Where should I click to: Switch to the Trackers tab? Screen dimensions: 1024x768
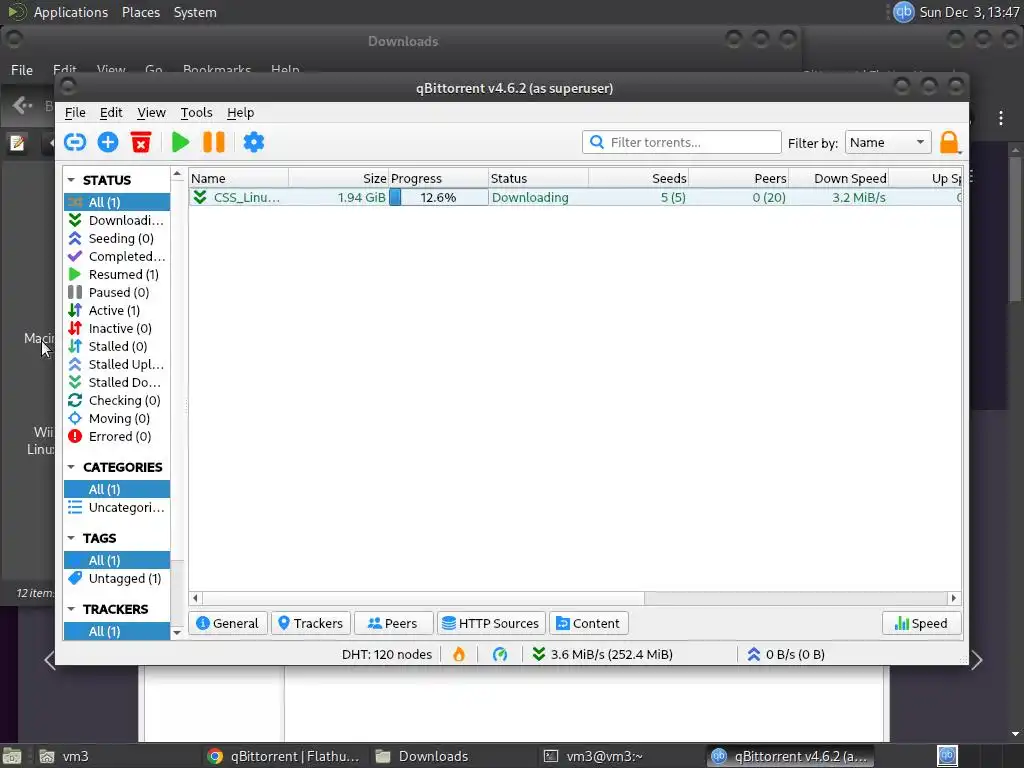pyautogui.click(x=310, y=623)
